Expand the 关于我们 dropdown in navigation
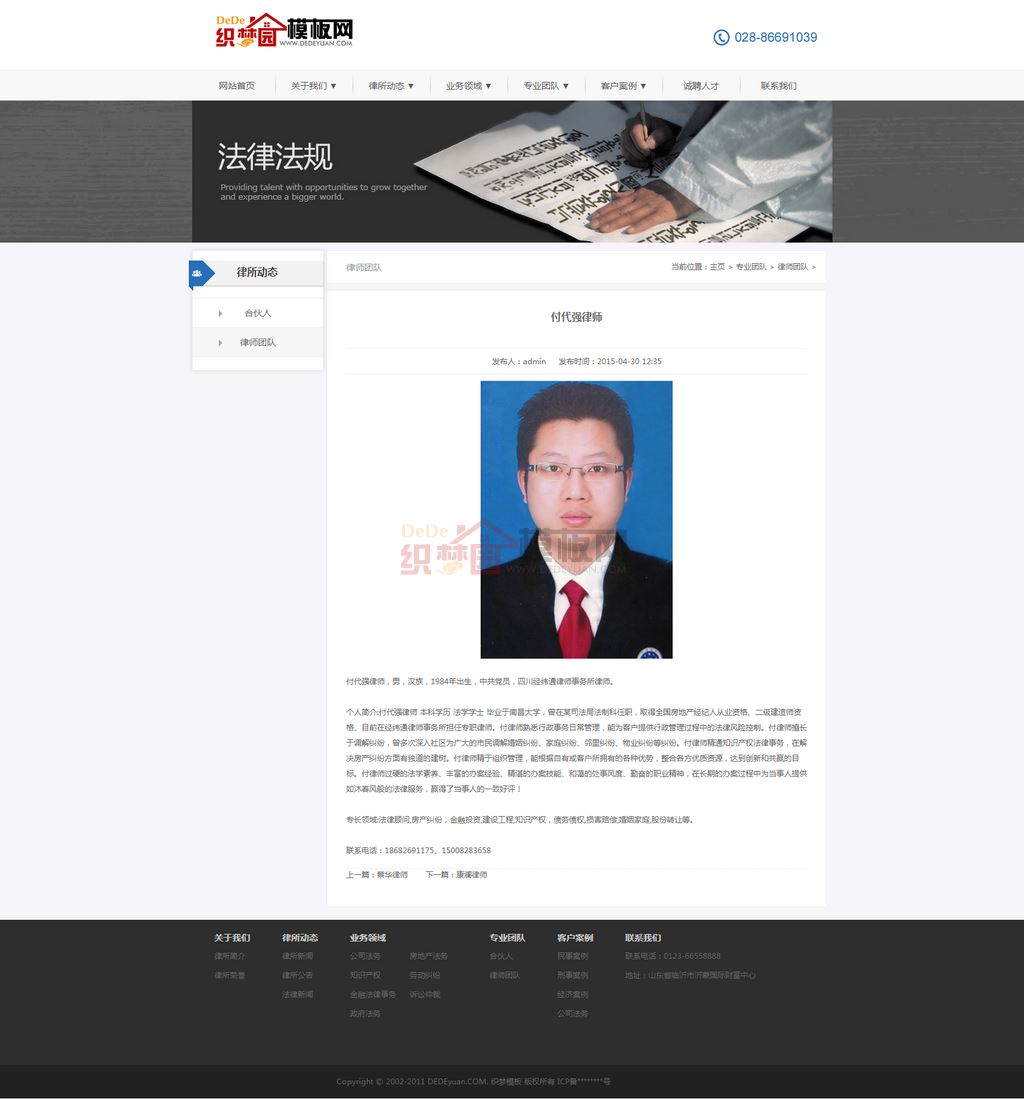The height and width of the screenshot is (1099, 1024). (313, 86)
